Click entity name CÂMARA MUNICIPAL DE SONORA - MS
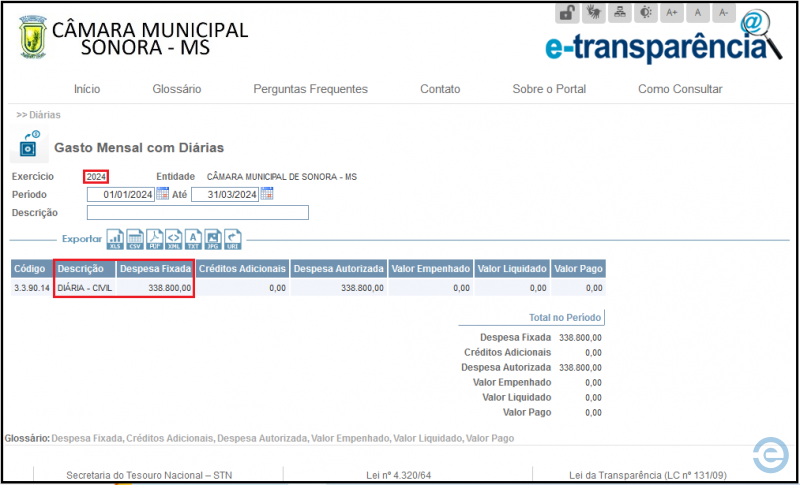Viewport: 800px width, 485px height. click(x=282, y=177)
